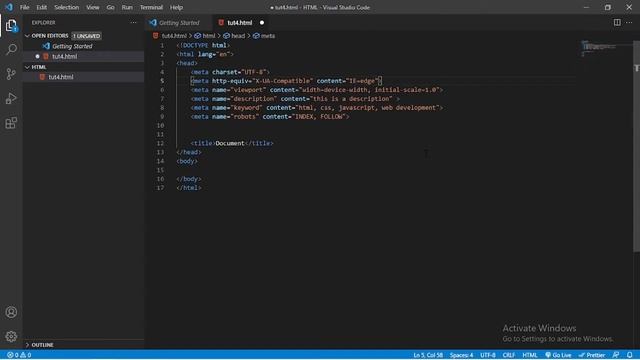This screenshot has width=640, height=360.
Task: Click line number 12 in gutter
Action: pyautogui.click(x=160, y=143)
